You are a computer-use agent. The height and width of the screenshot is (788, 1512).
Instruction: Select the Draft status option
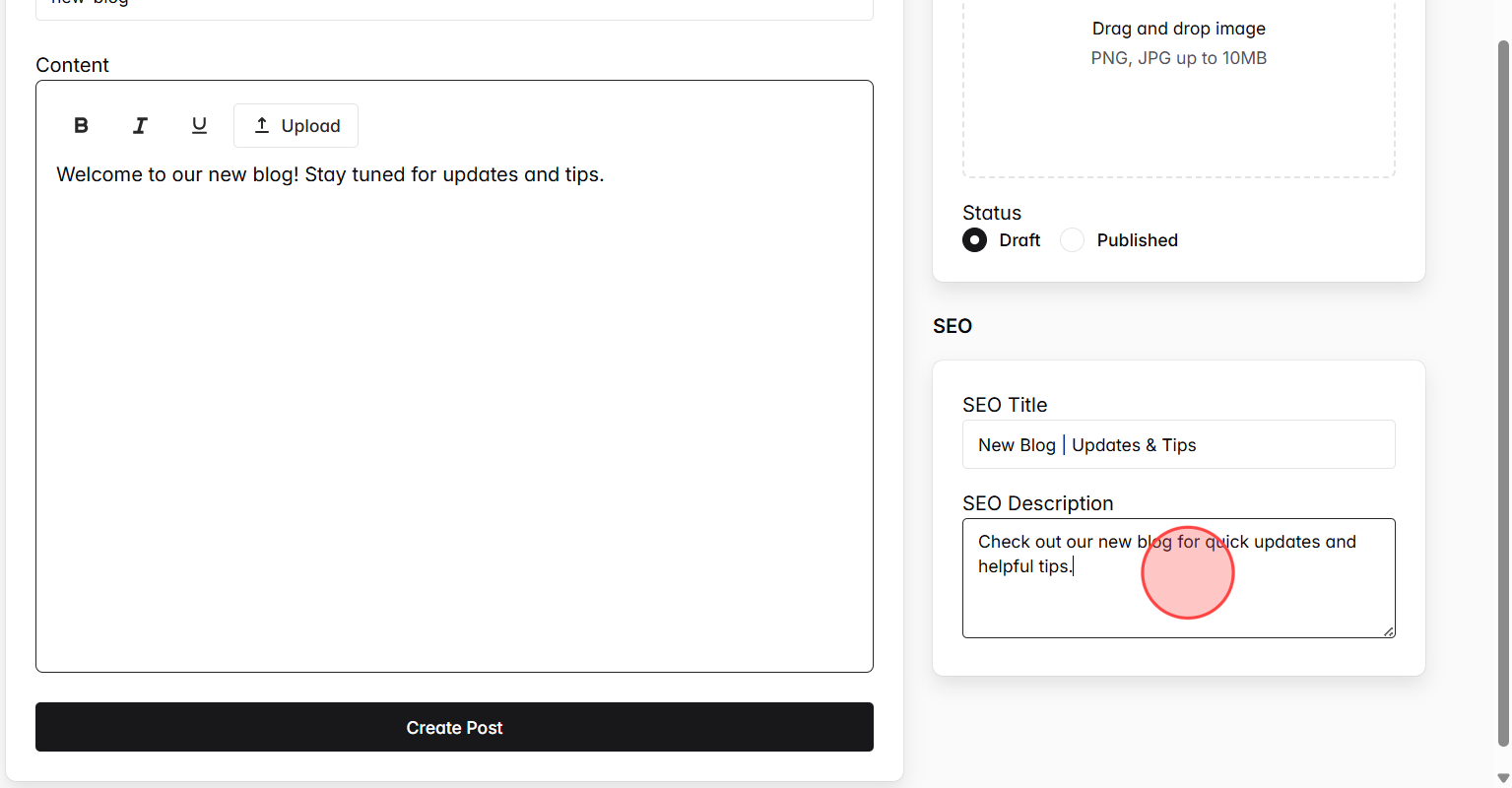click(973, 239)
